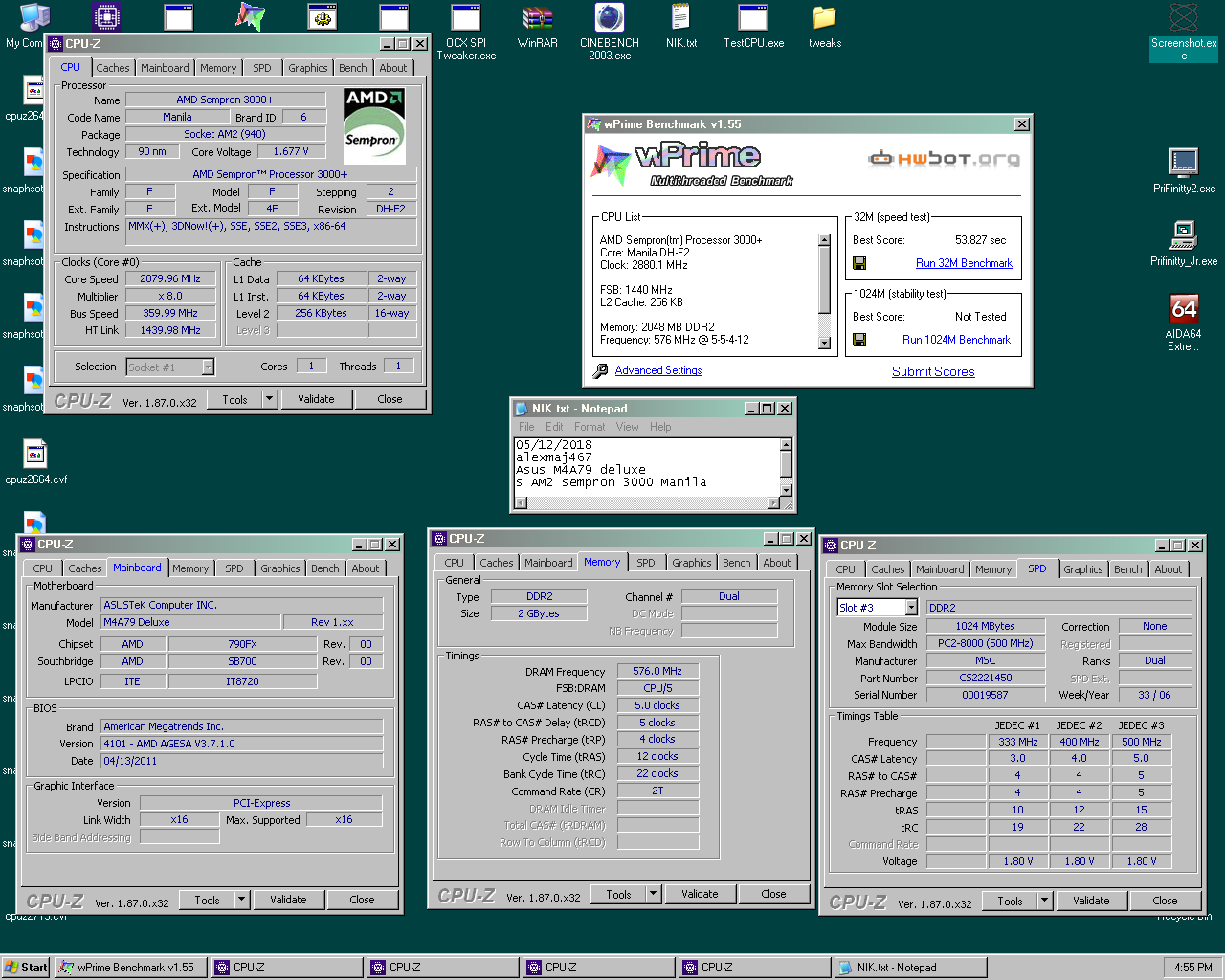
Task: Open the desktop window icon with yellow gear
Action: pos(322,17)
